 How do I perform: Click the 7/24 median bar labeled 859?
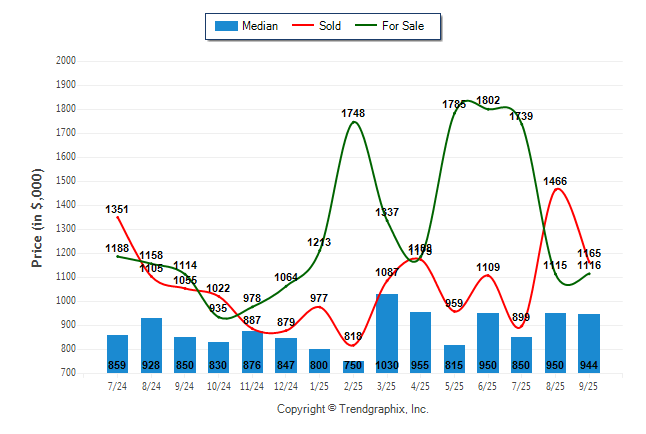[x=117, y=353]
